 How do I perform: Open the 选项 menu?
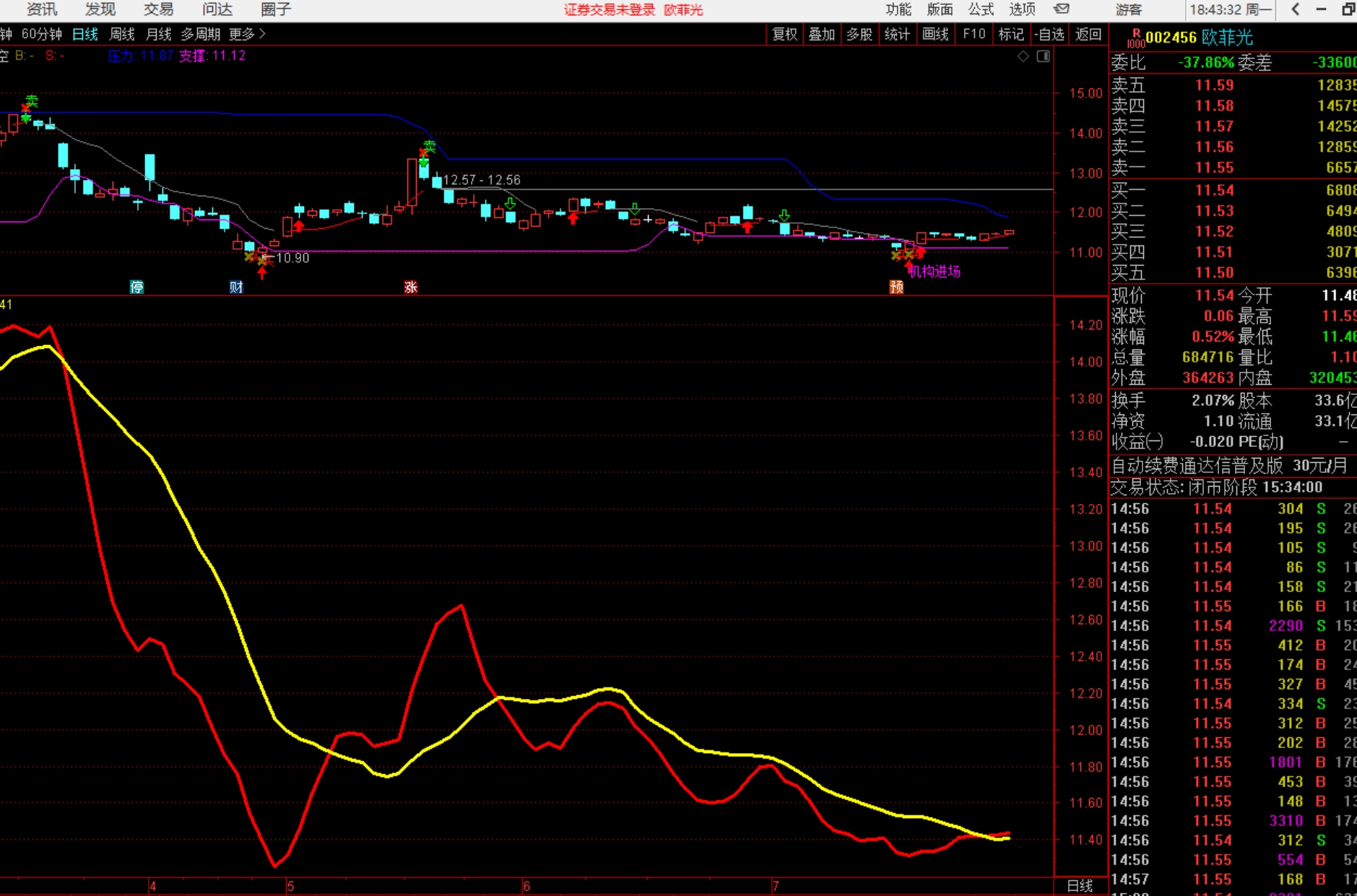coord(1022,9)
